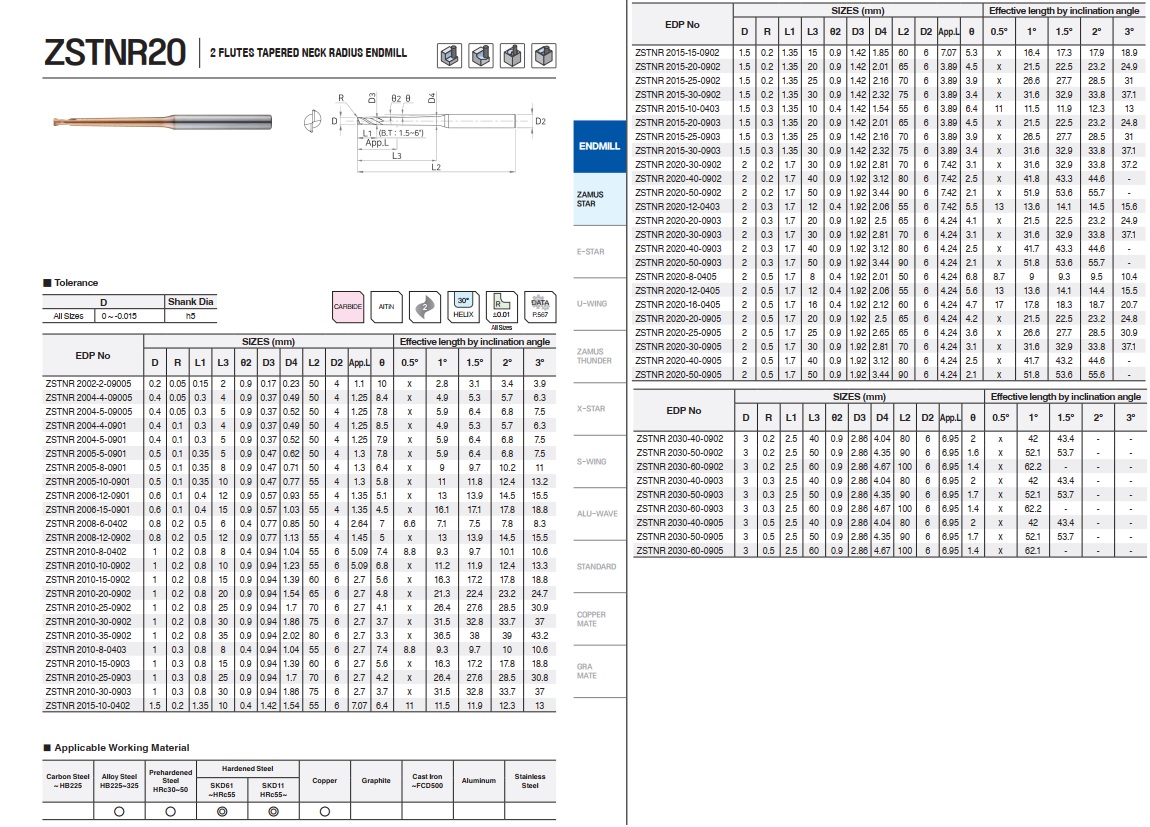The height and width of the screenshot is (827, 1150).
Task: Select the blue ENDMILL side tab
Action: (599, 147)
